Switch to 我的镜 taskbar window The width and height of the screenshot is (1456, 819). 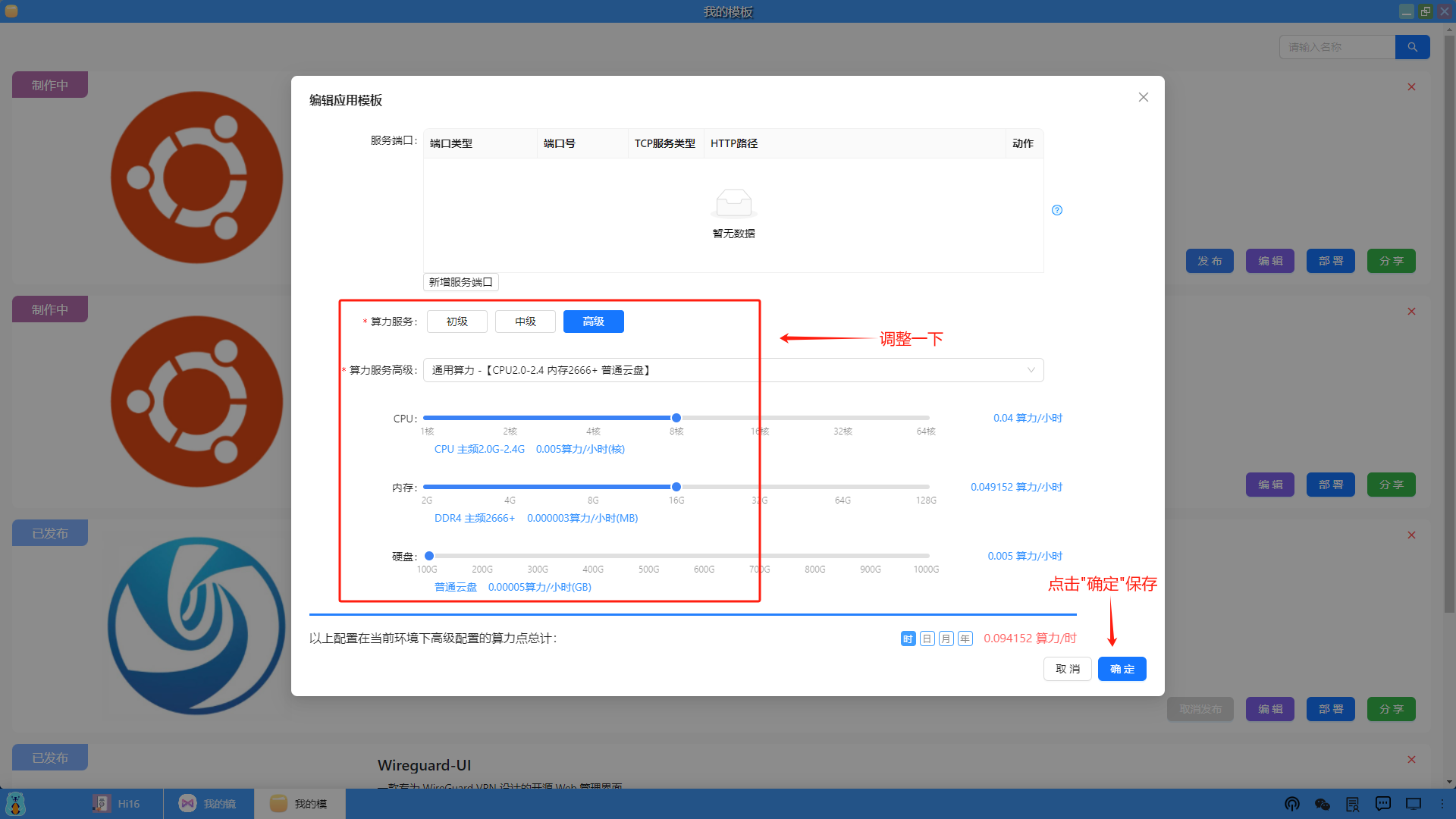click(209, 804)
